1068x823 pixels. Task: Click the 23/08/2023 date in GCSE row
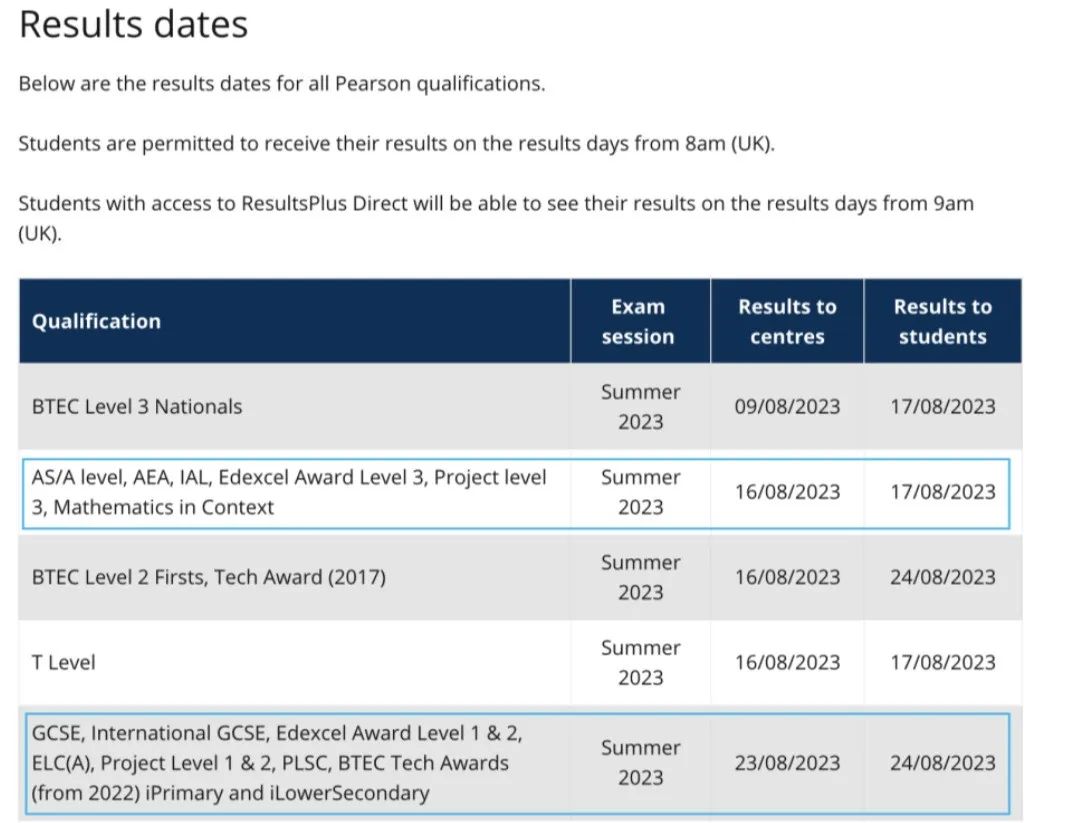click(787, 763)
